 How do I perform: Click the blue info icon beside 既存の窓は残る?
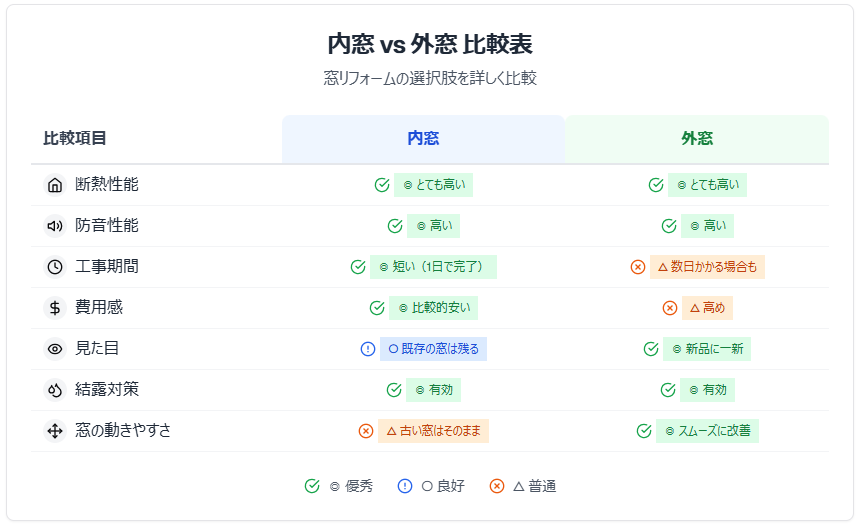click(368, 349)
